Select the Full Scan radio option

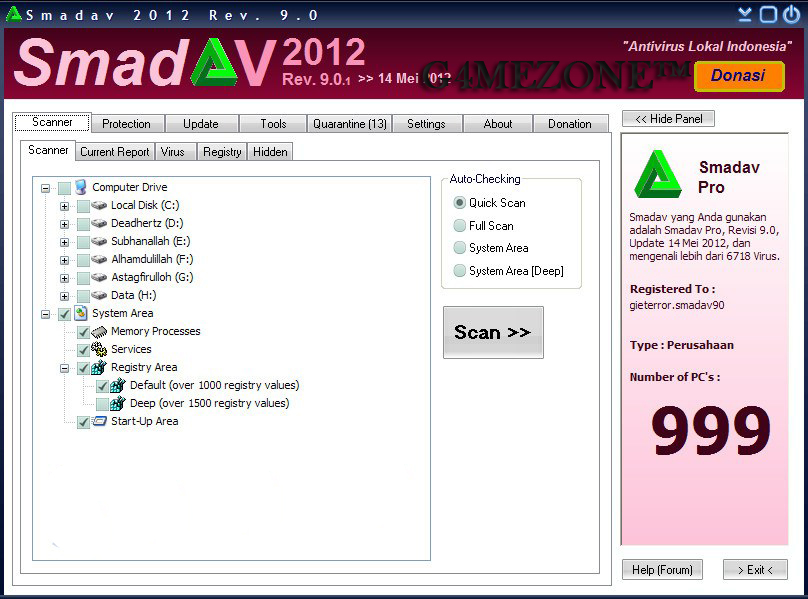coord(459,225)
